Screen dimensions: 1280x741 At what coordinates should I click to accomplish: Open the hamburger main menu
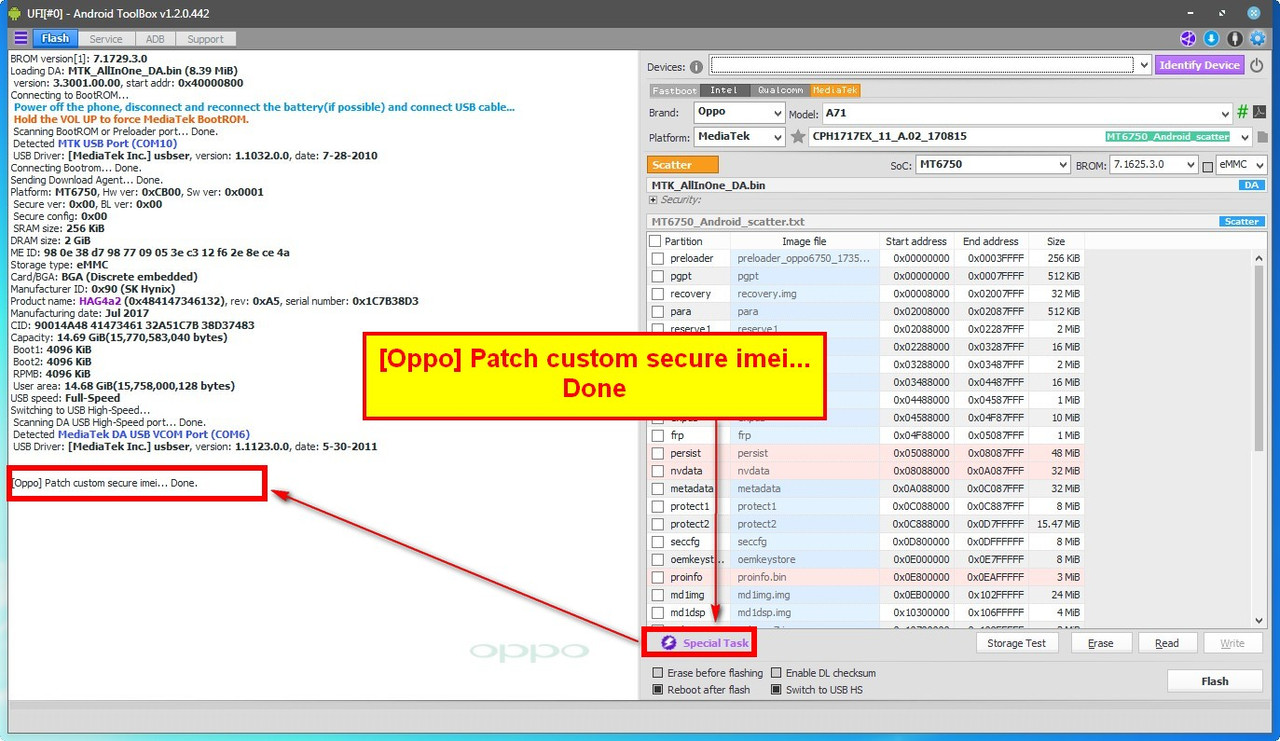(x=20, y=38)
